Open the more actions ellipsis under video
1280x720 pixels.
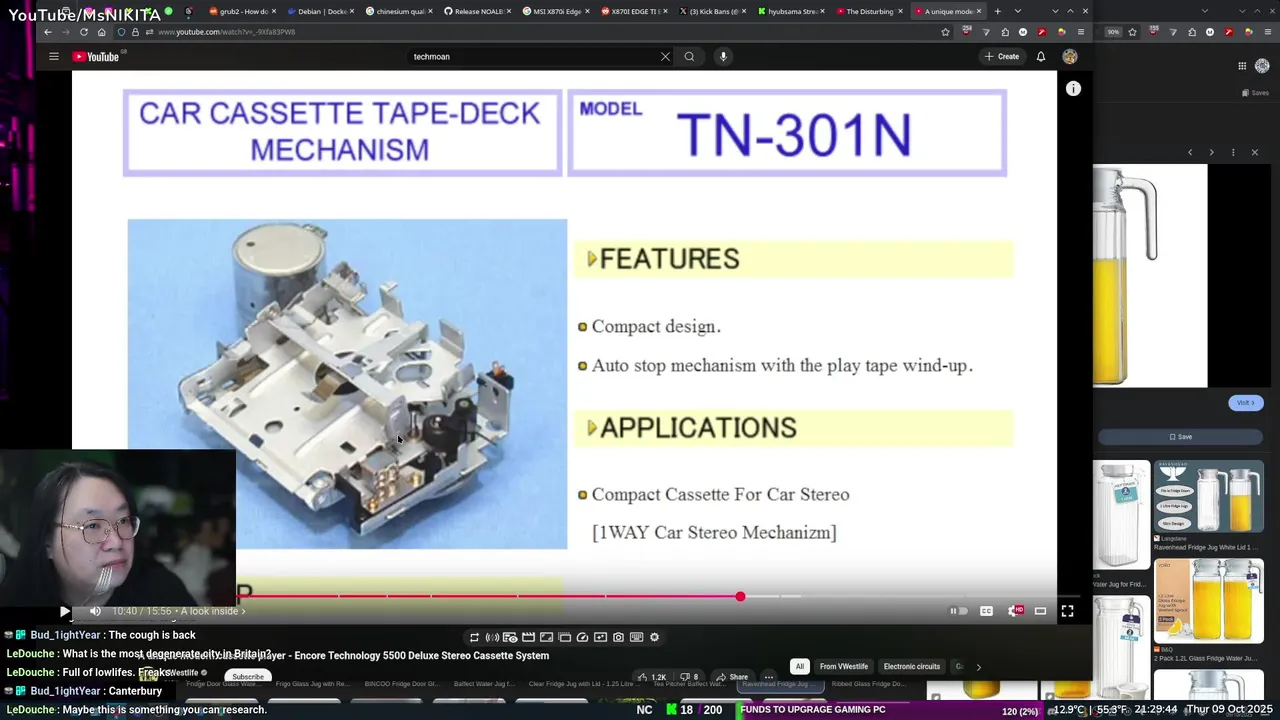pos(768,677)
